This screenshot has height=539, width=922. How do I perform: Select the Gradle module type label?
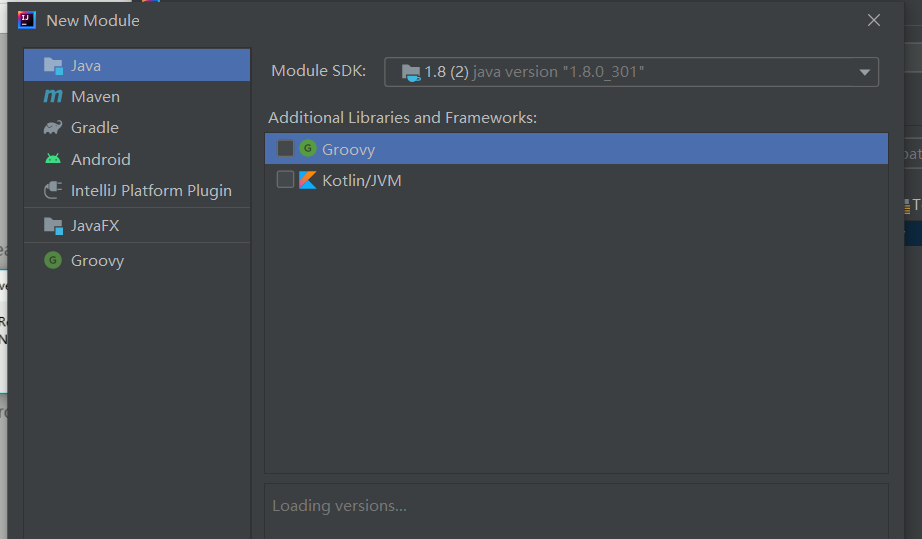[x=95, y=128]
